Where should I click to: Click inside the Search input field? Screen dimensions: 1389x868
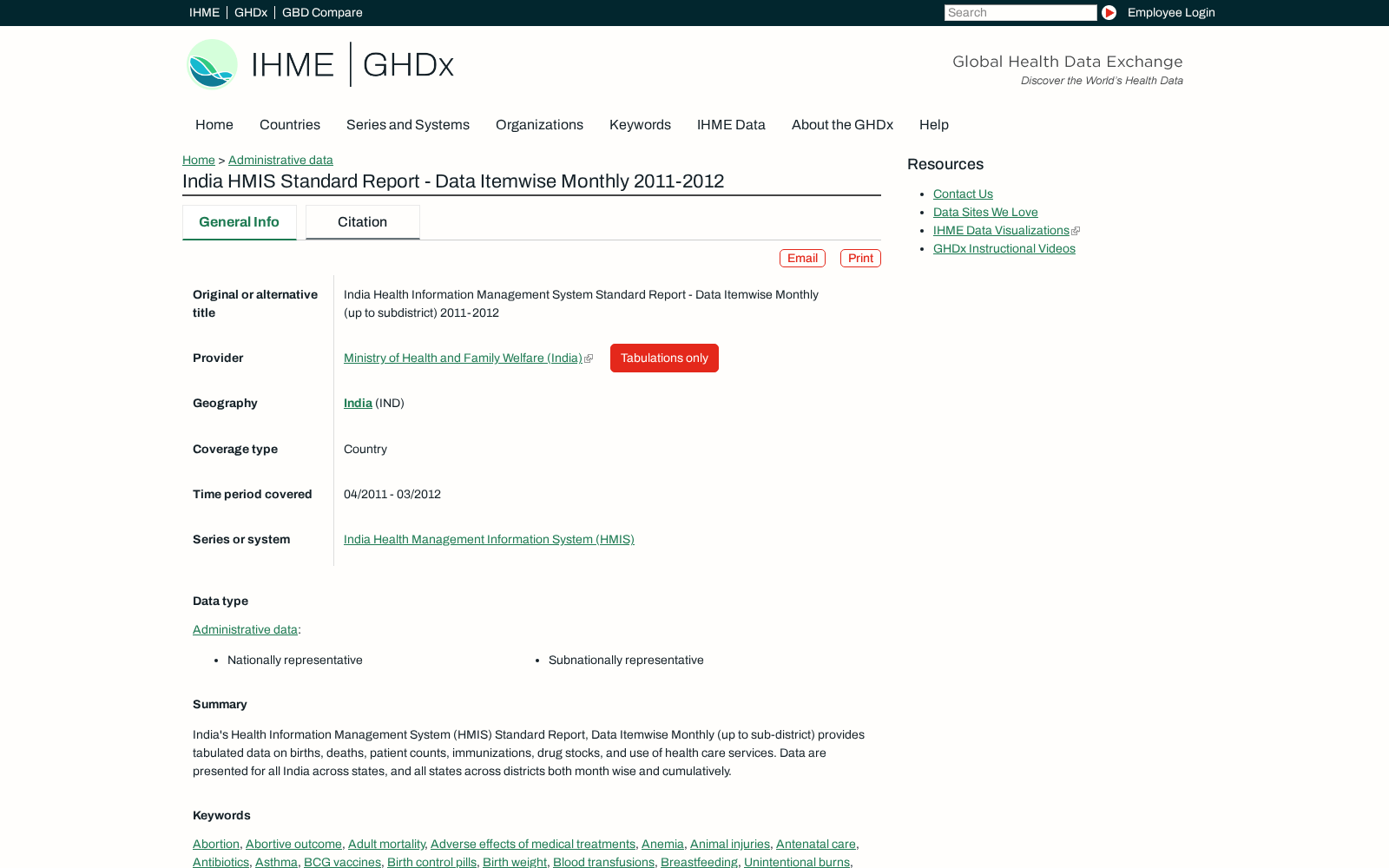pos(1020,12)
